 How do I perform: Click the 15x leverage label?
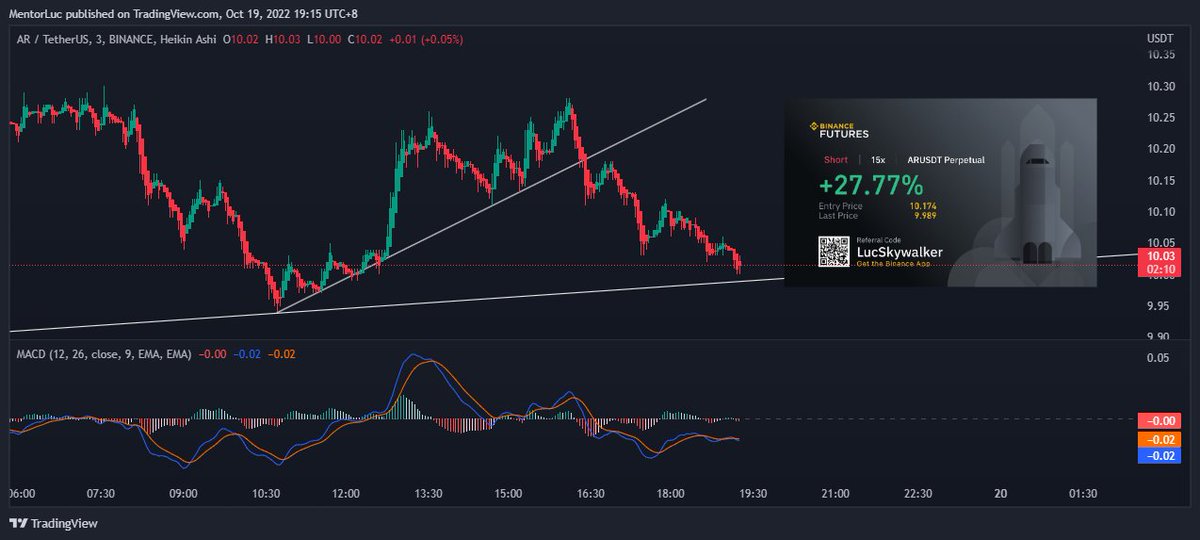click(x=877, y=160)
